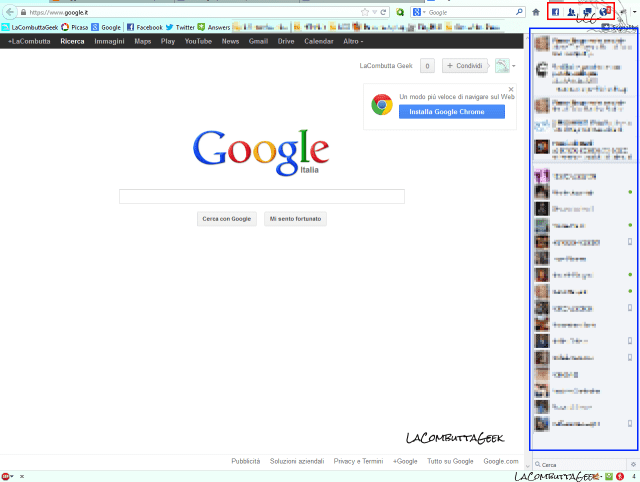The image size is (640, 482).
Task: Open YouTube from Google bar
Action: pos(198,41)
